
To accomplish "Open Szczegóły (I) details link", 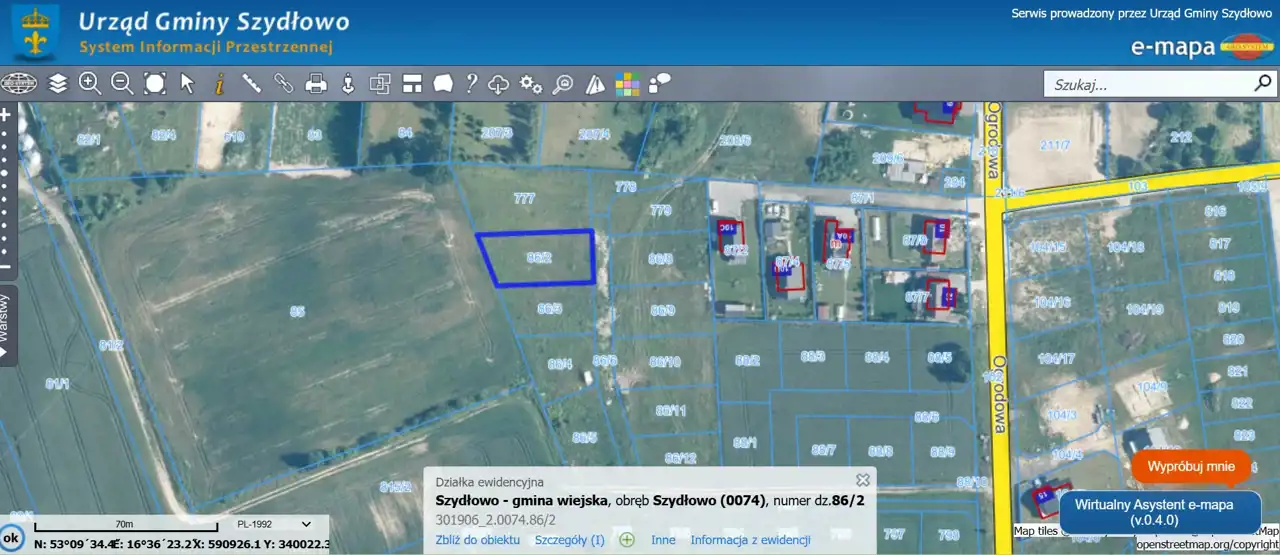I will point(570,540).
